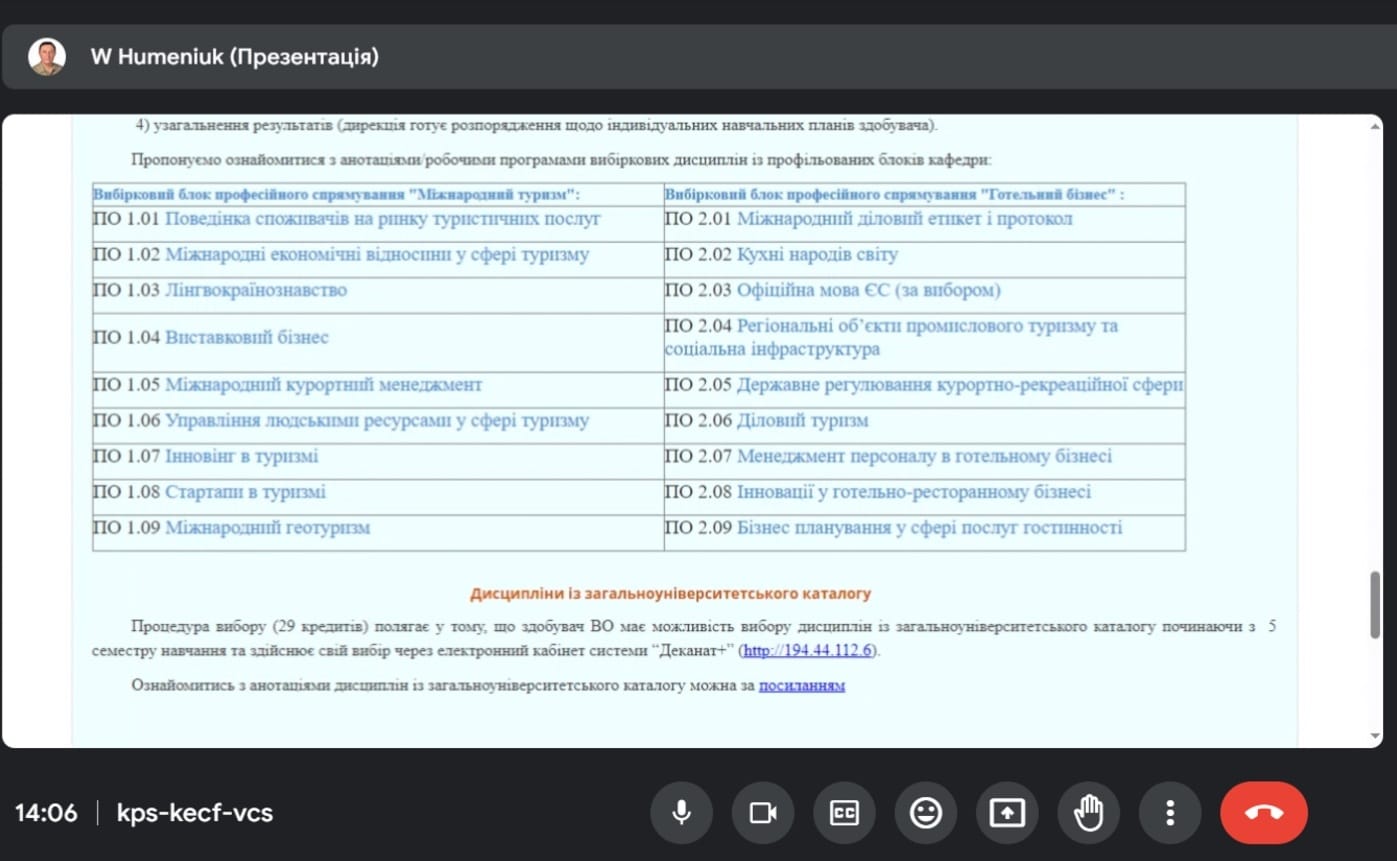Open the 'посиланням' catalog link

pyautogui.click(x=801, y=686)
